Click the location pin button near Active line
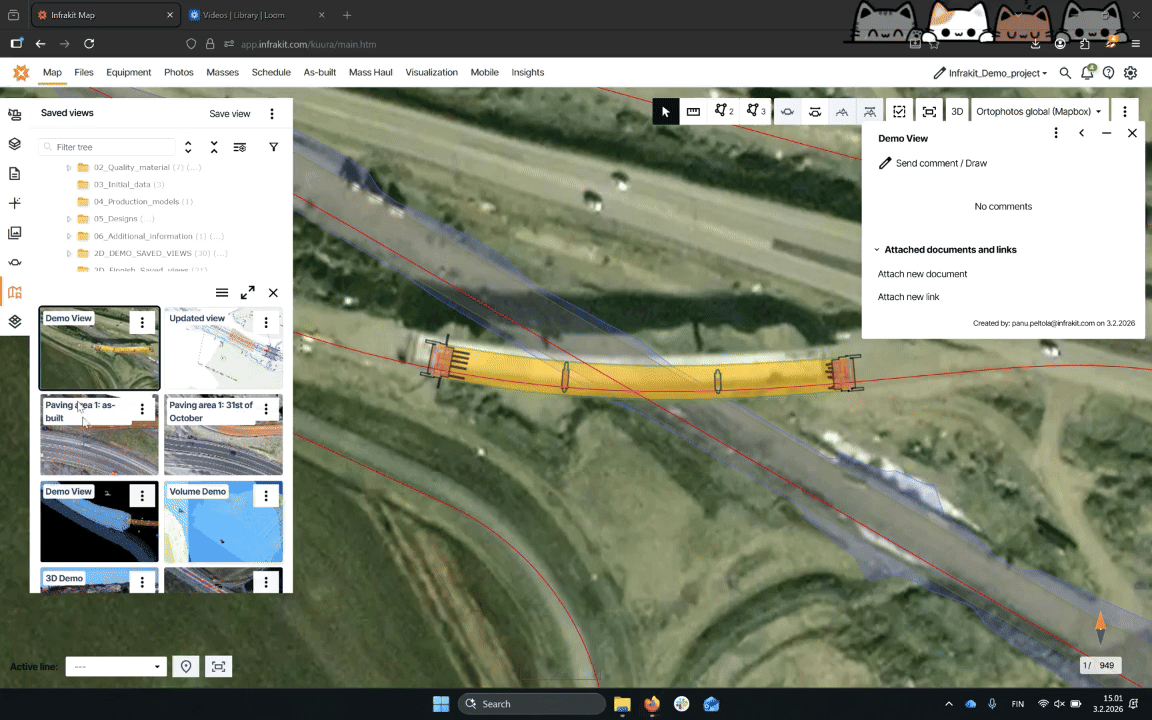The width and height of the screenshot is (1152, 720). pos(186,666)
